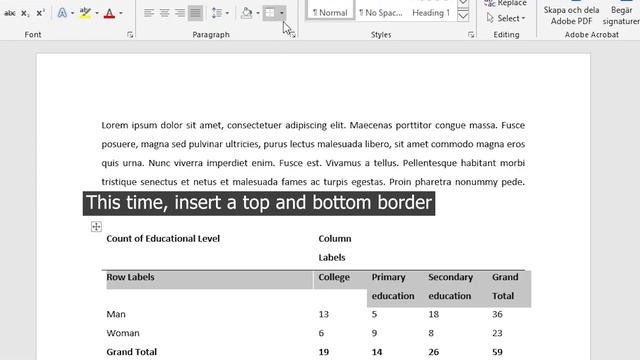The width and height of the screenshot is (640, 360).
Task: Apply superscript formatting
Action: [40, 13]
